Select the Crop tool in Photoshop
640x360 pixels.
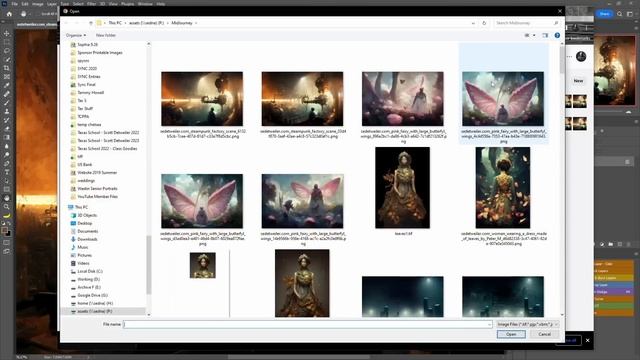(x=7, y=68)
